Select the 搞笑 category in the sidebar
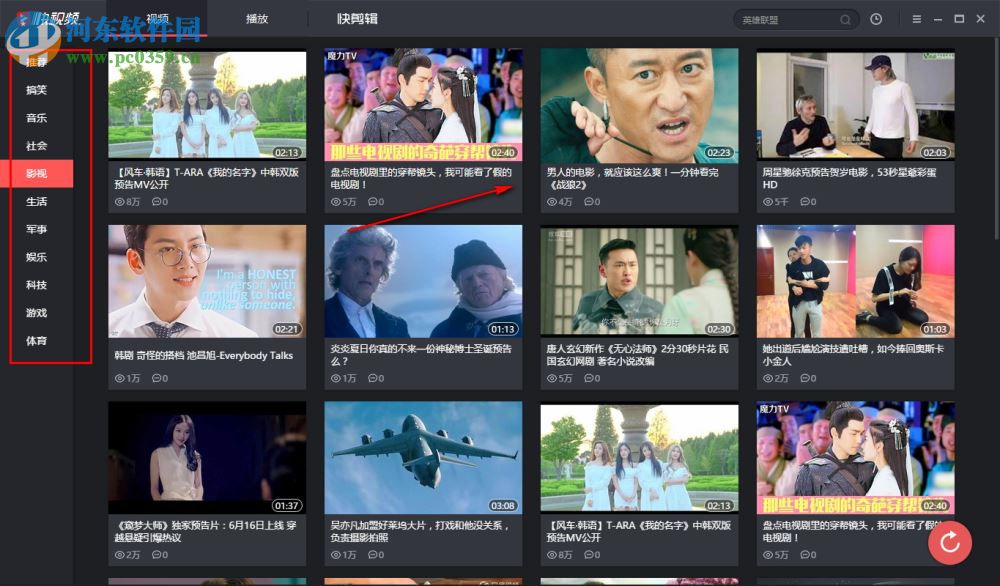 [34, 90]
